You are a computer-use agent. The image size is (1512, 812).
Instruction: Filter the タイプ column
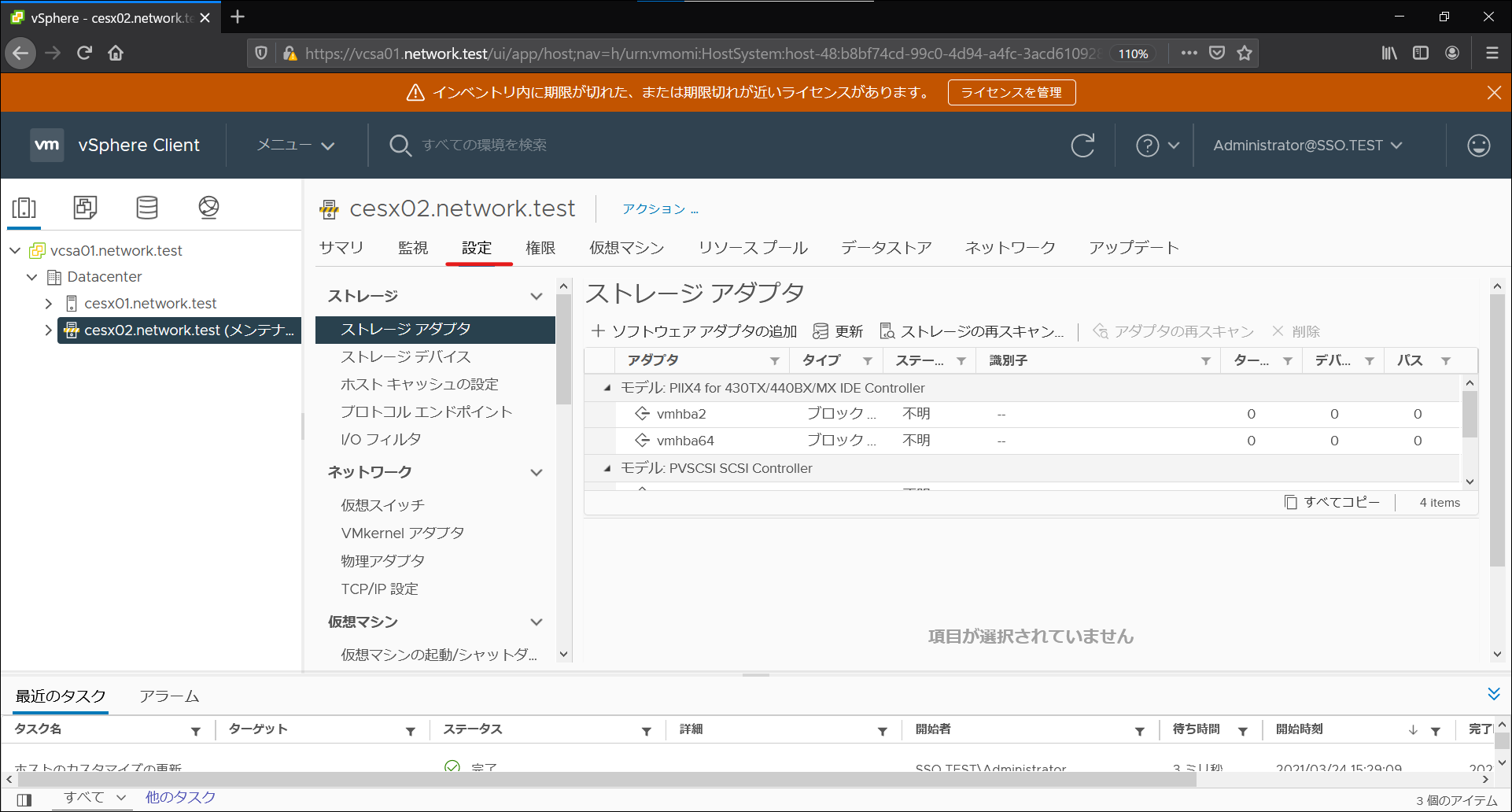pos(868,360)
